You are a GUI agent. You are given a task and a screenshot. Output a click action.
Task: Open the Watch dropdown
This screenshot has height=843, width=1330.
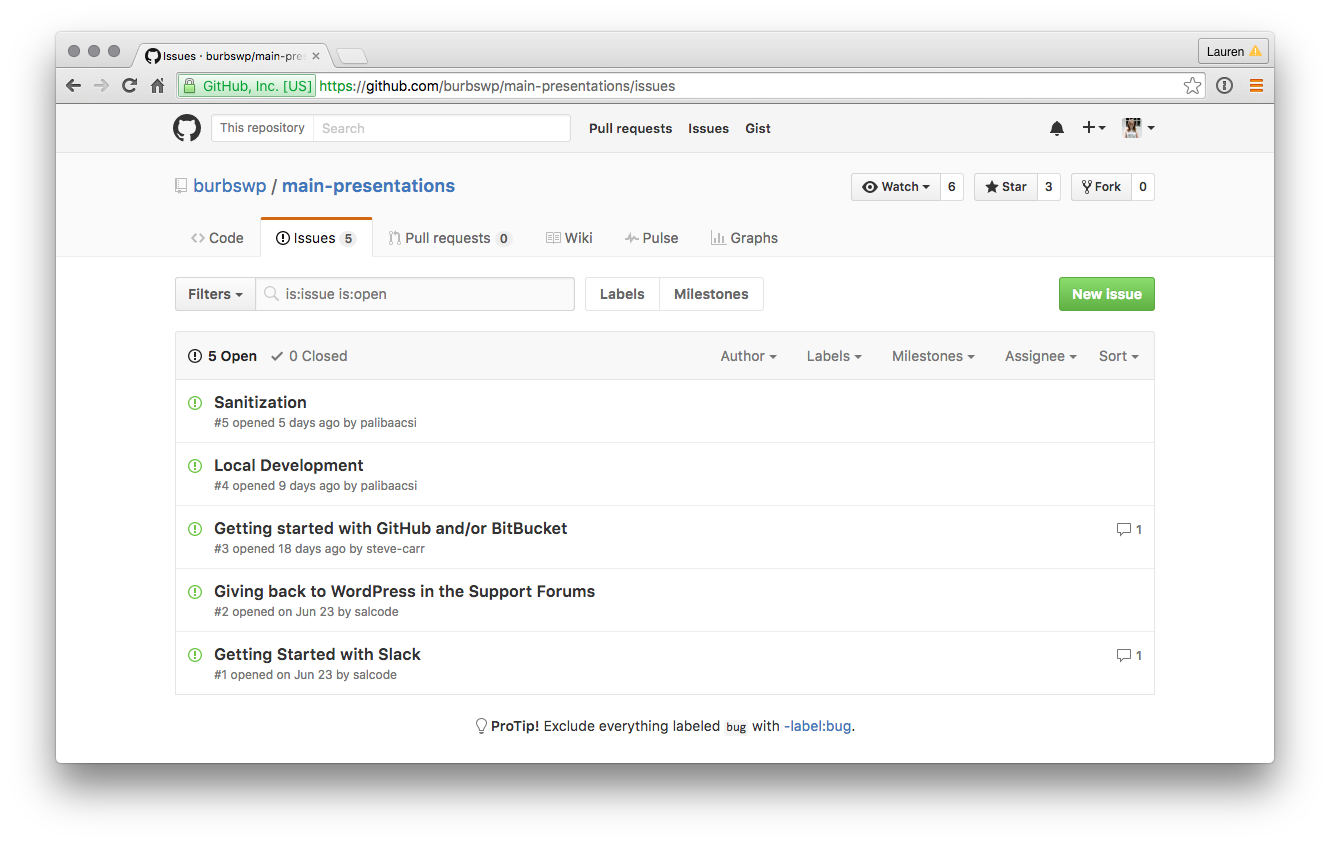coord(896,187)
